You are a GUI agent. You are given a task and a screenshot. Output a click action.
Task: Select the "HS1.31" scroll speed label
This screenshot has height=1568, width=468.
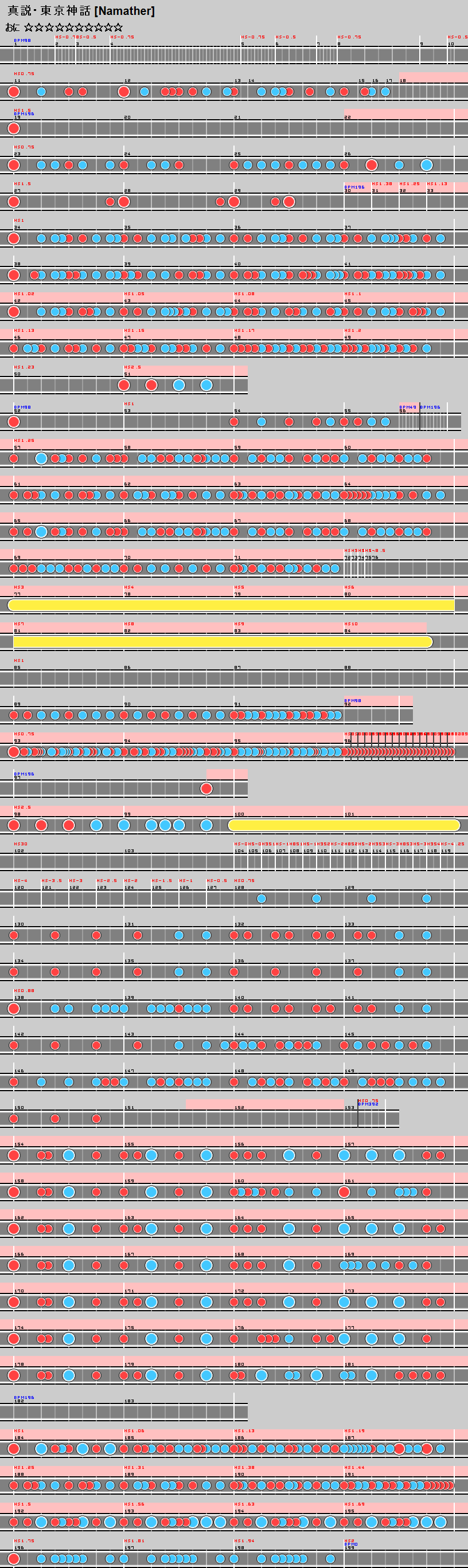(x=134, y=1467)
